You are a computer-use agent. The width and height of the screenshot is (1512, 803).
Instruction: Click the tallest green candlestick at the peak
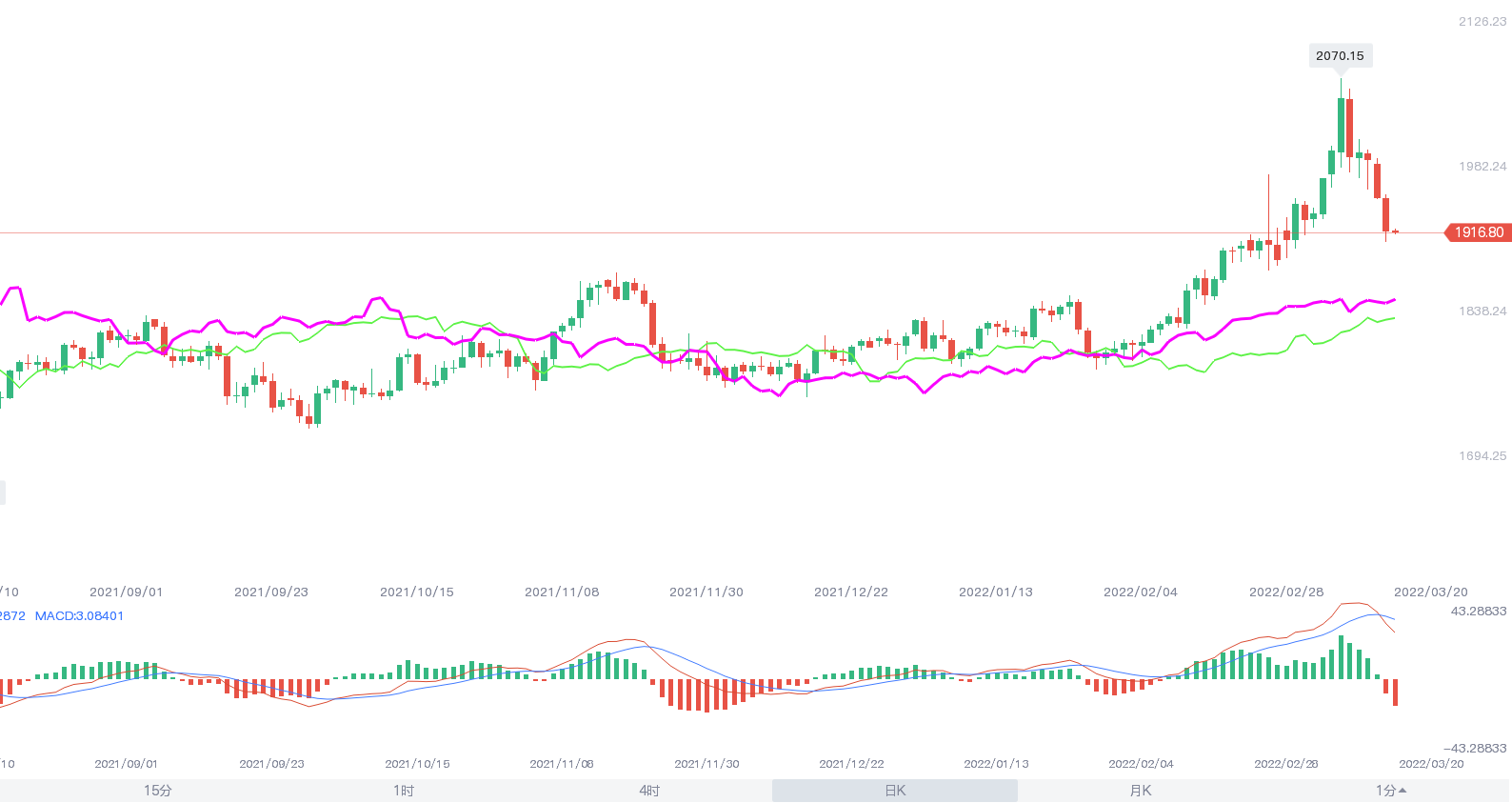(1342, 124)
